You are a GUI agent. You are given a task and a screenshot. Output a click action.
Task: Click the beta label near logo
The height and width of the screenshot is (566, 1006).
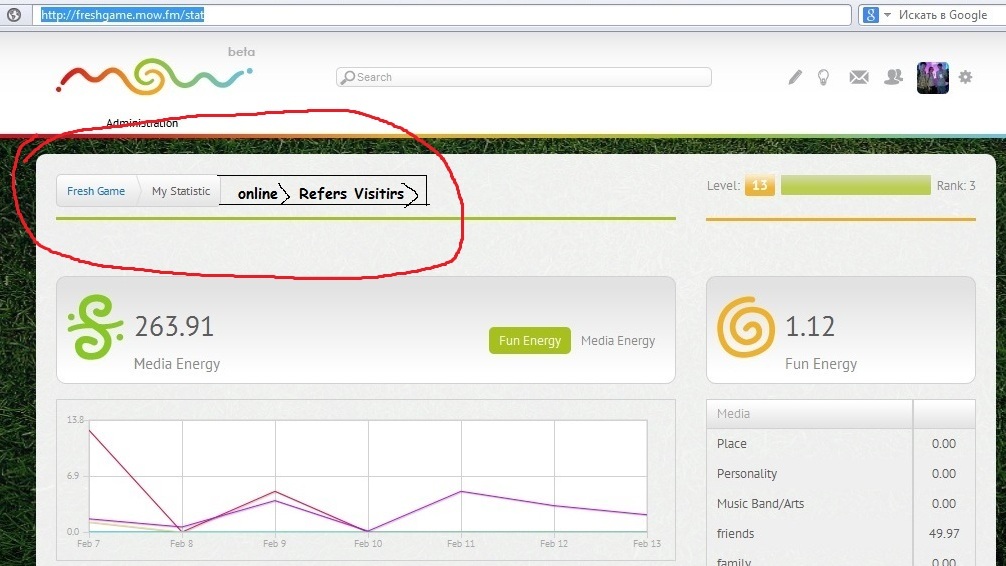click(x=241, y=52)
